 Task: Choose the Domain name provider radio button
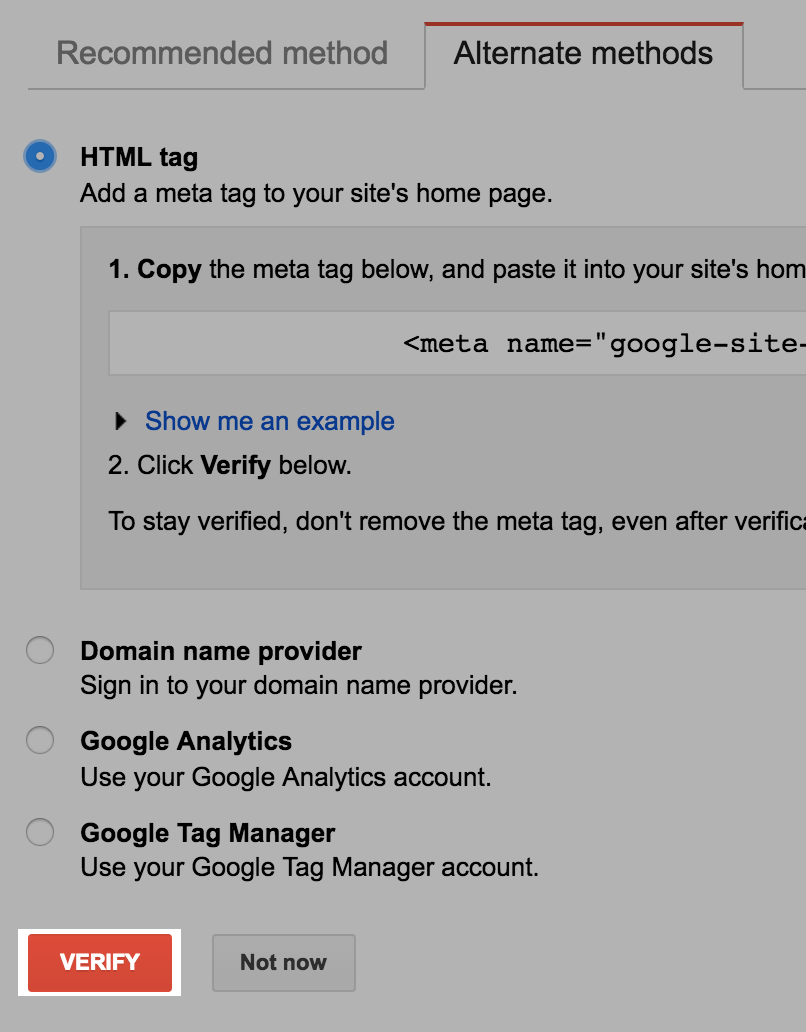[x=40, y=650]
